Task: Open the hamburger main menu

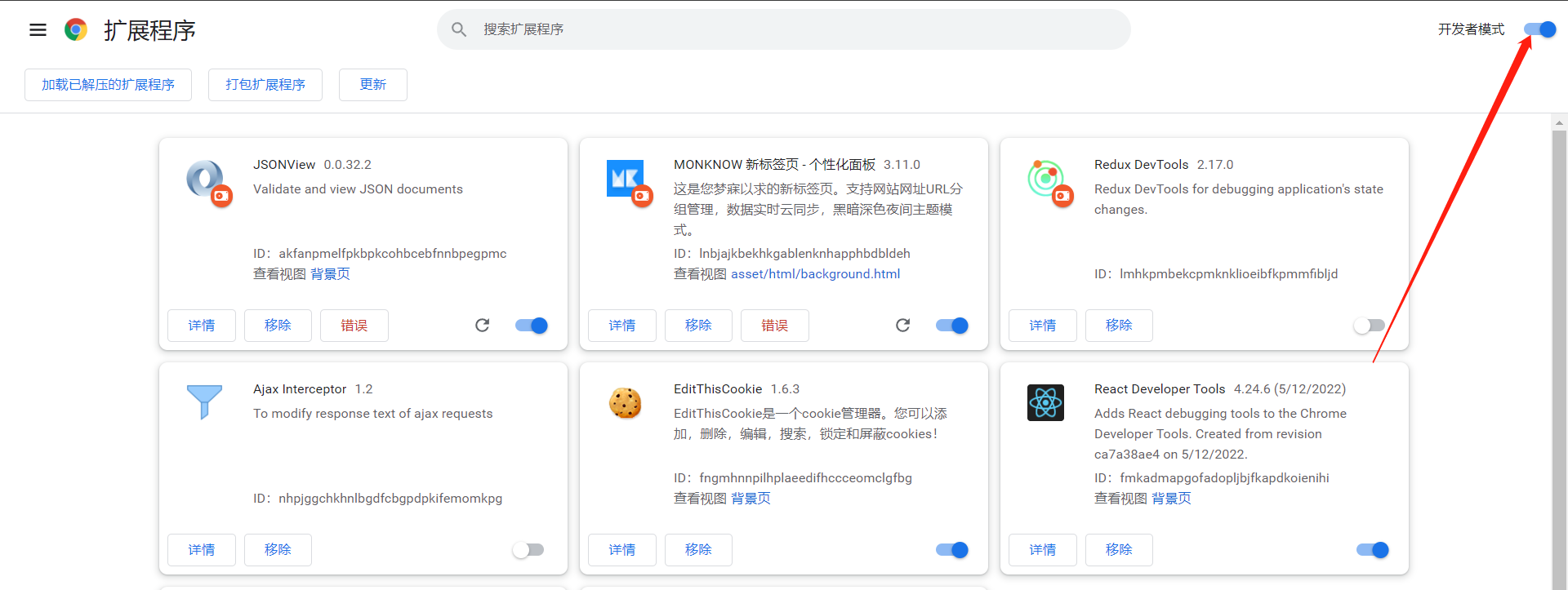Action: click(x=38, y=30)
